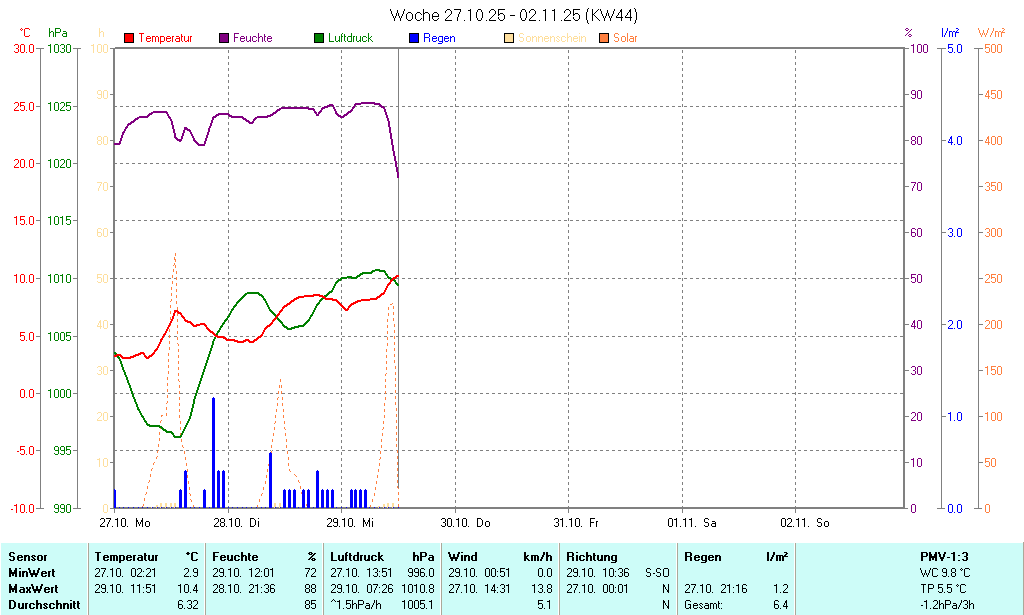Click the PMV-1:3 header in table
The height and width of the screenshot is (615, 1024).
pyautogui.click(x=944, y=557)
